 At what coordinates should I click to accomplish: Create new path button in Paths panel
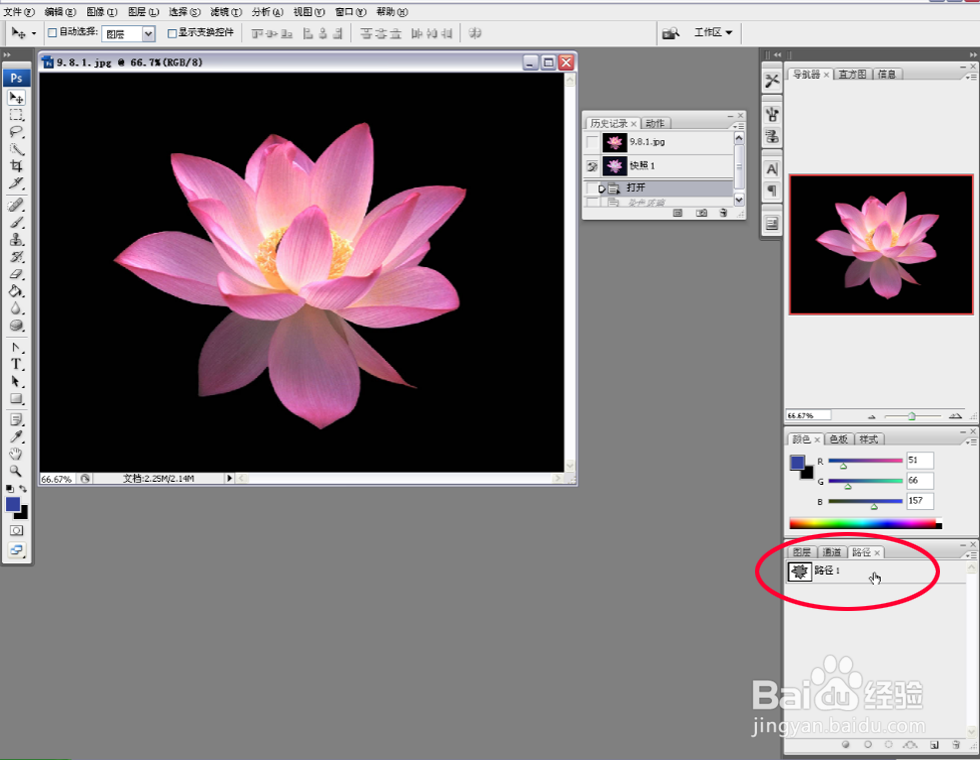[x=934, y=745]
